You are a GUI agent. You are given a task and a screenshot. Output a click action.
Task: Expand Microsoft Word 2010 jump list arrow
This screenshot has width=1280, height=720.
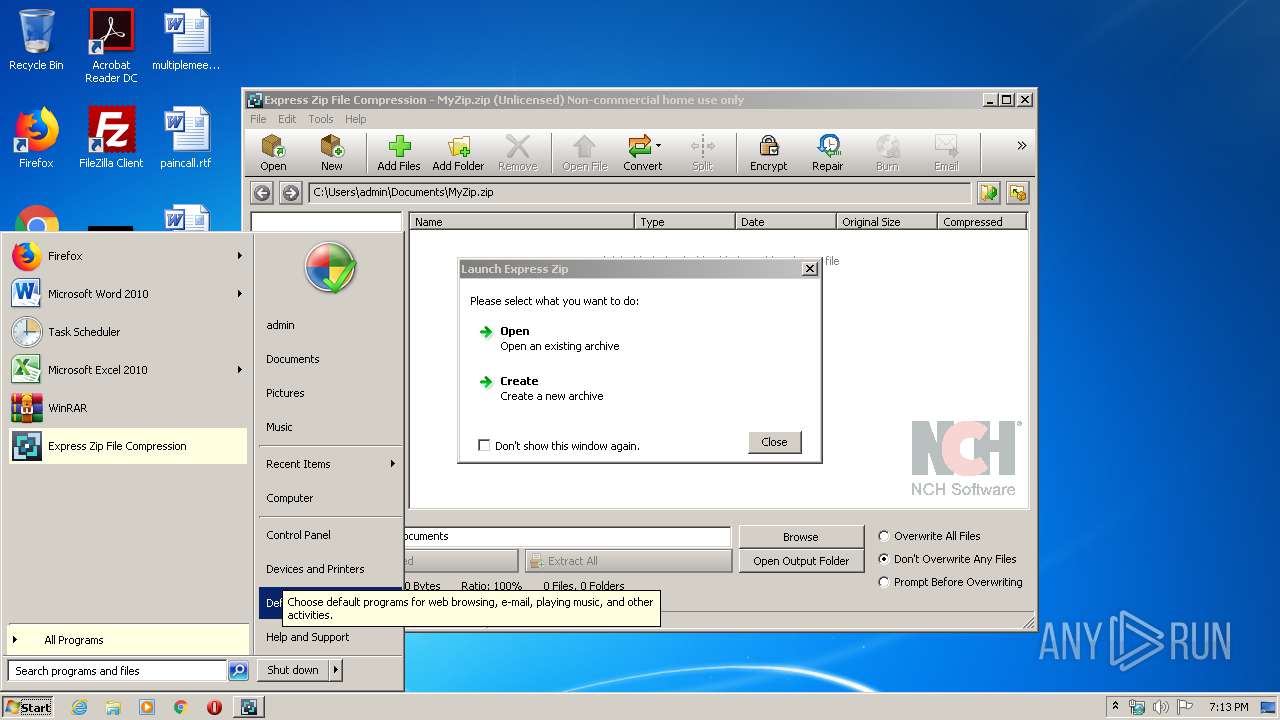click(x=240, y=294)
